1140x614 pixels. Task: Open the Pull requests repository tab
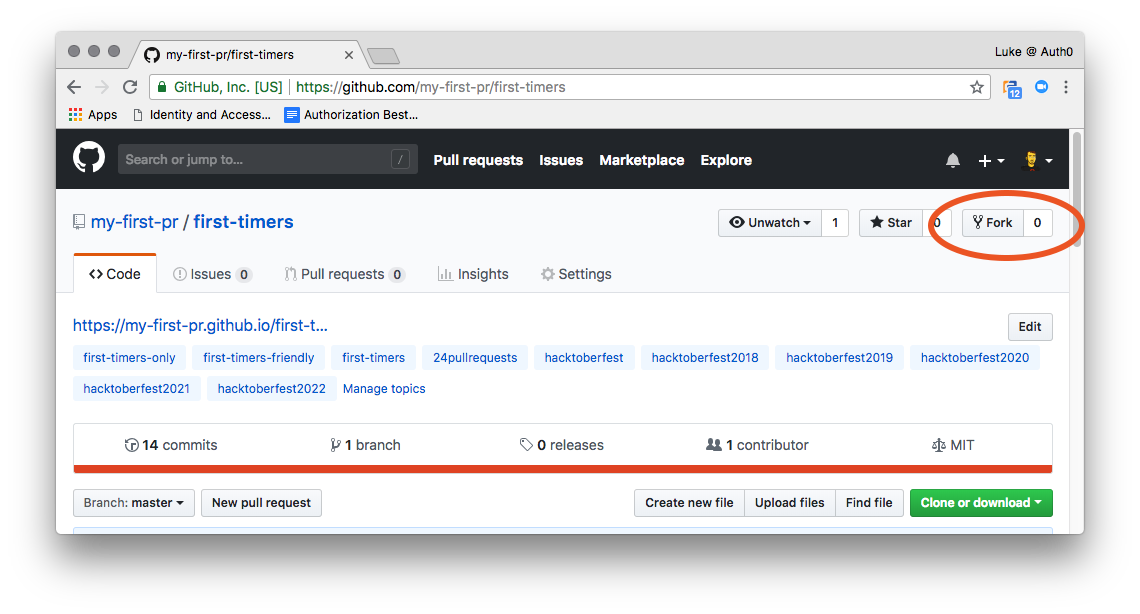[344, 274]
